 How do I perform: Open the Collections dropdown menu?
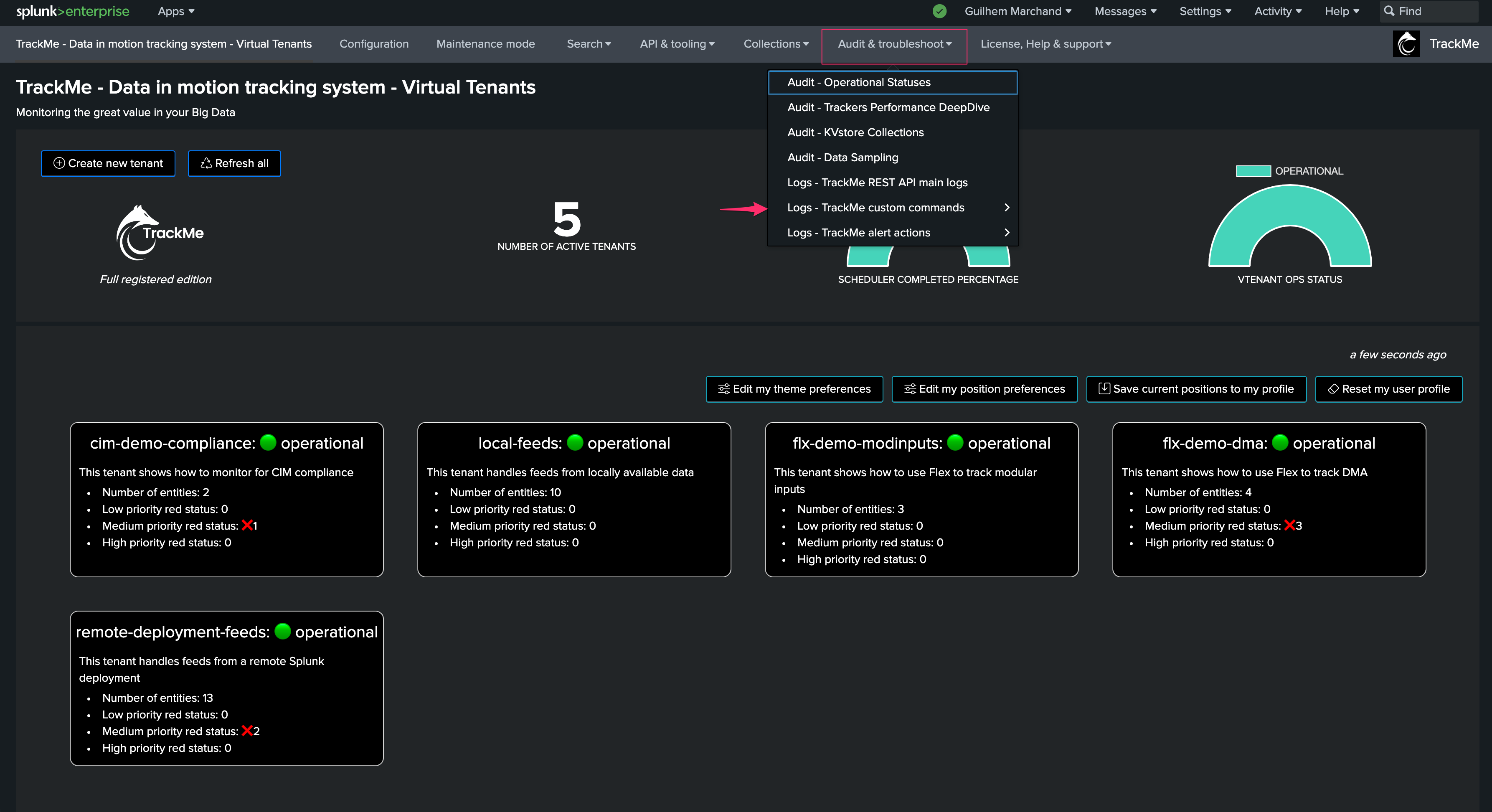[776, 44]
